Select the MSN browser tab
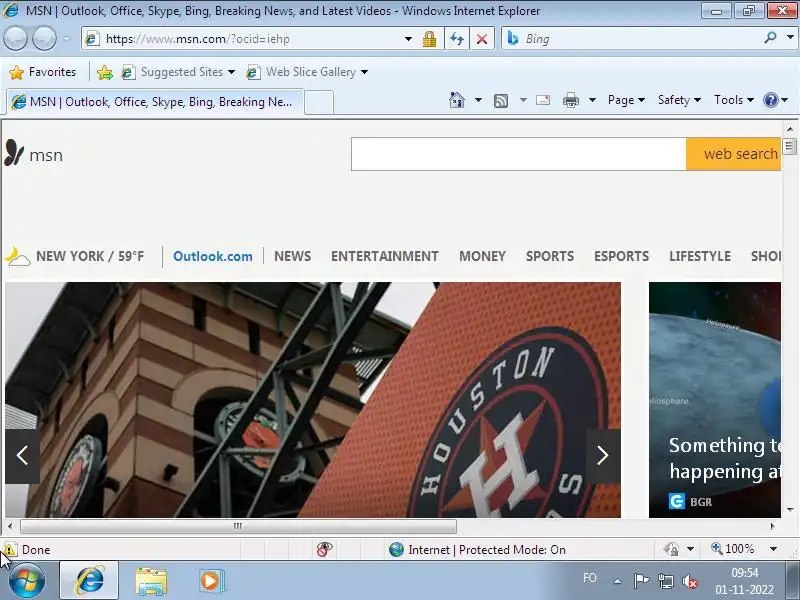The height and width of the screenshot is (600, 800). [155, 102]
